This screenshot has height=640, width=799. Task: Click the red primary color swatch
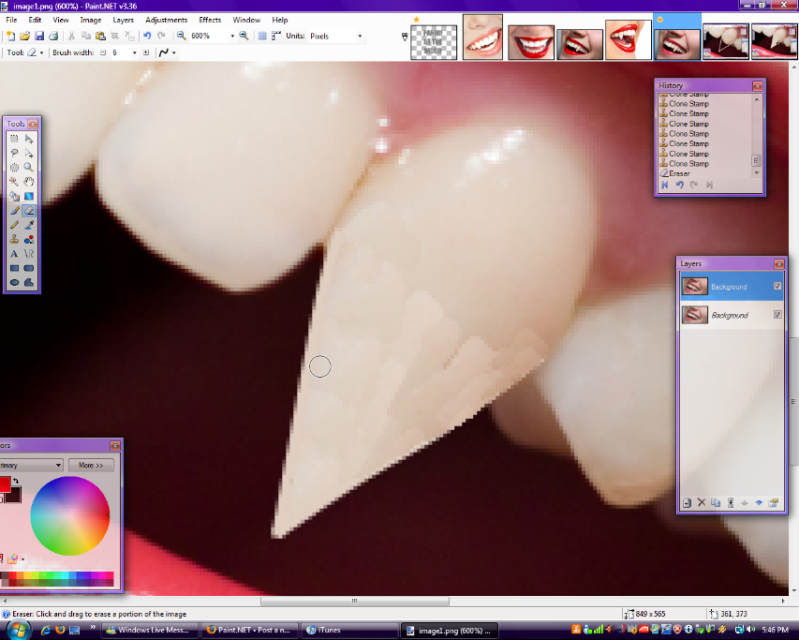point(5,484)
